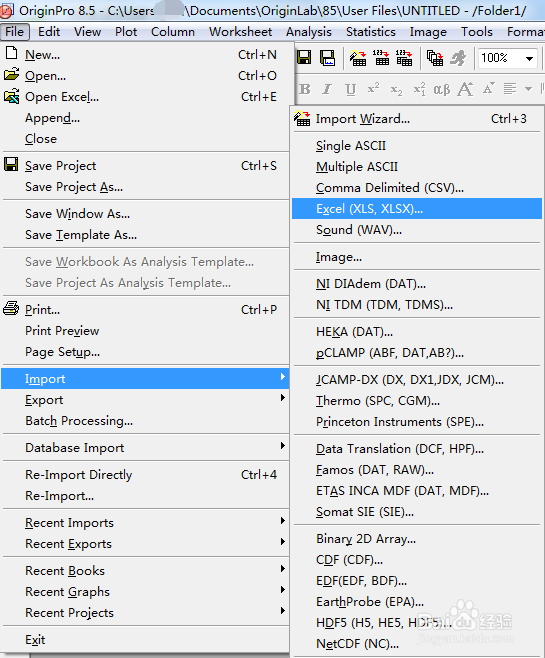Expand the Recent Exports submenu
545x658 pixels.
tap(283, 541)
